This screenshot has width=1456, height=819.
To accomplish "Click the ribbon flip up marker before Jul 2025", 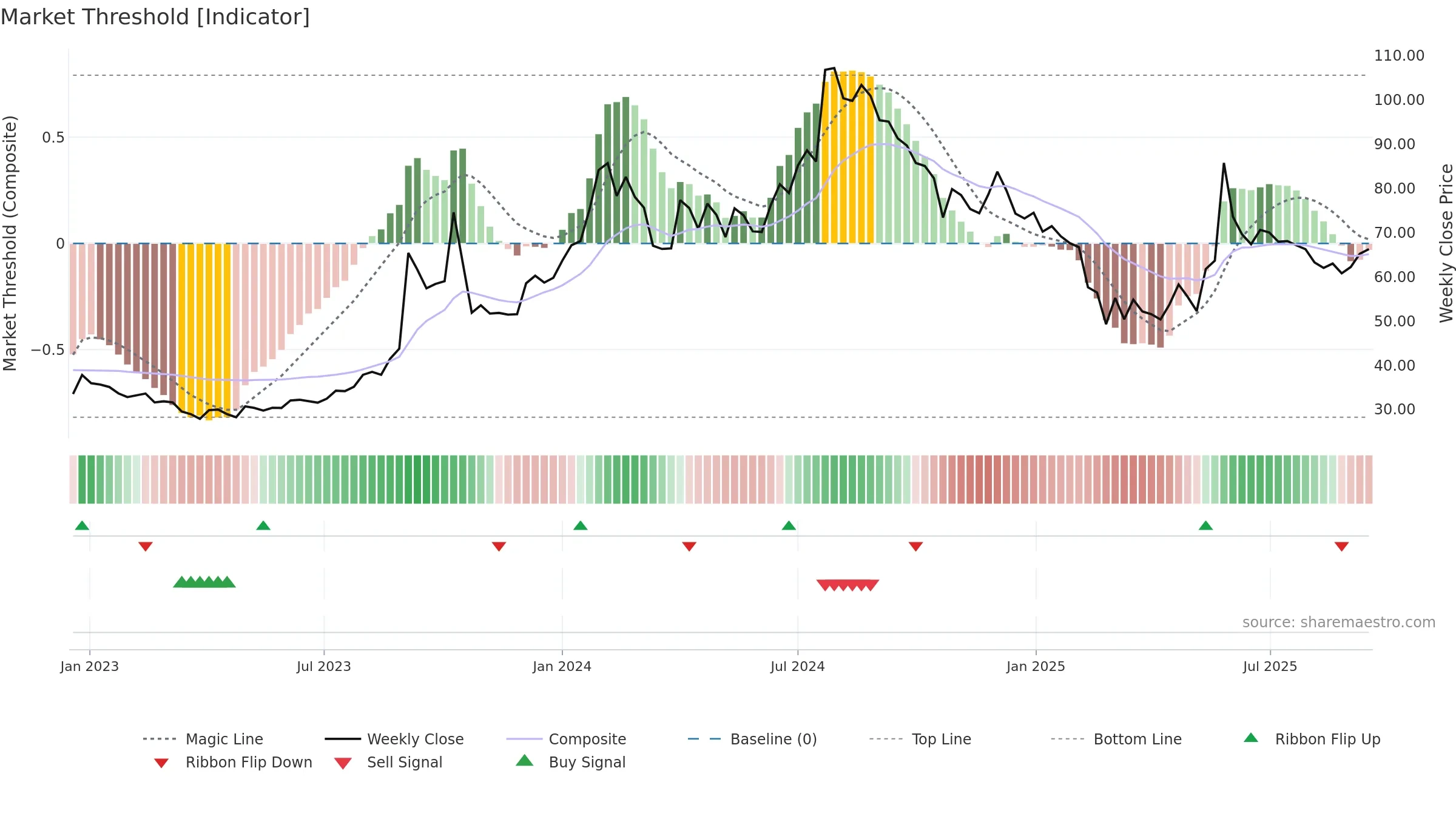I will point(1205,525).
